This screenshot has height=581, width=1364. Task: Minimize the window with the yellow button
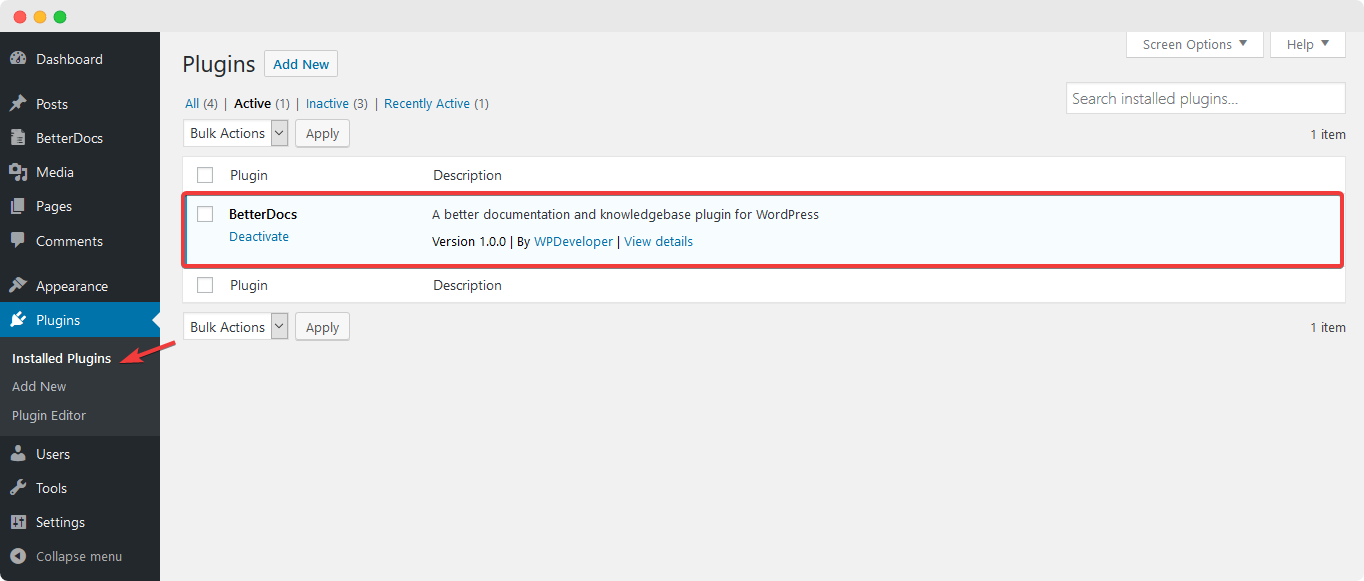(40, 17)
